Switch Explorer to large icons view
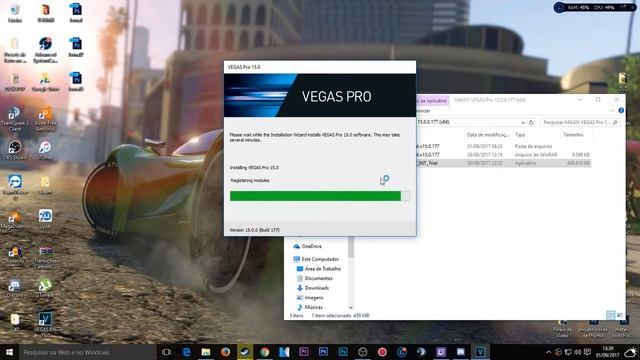This screenshot has width=640, height=360. pos(620,315)
